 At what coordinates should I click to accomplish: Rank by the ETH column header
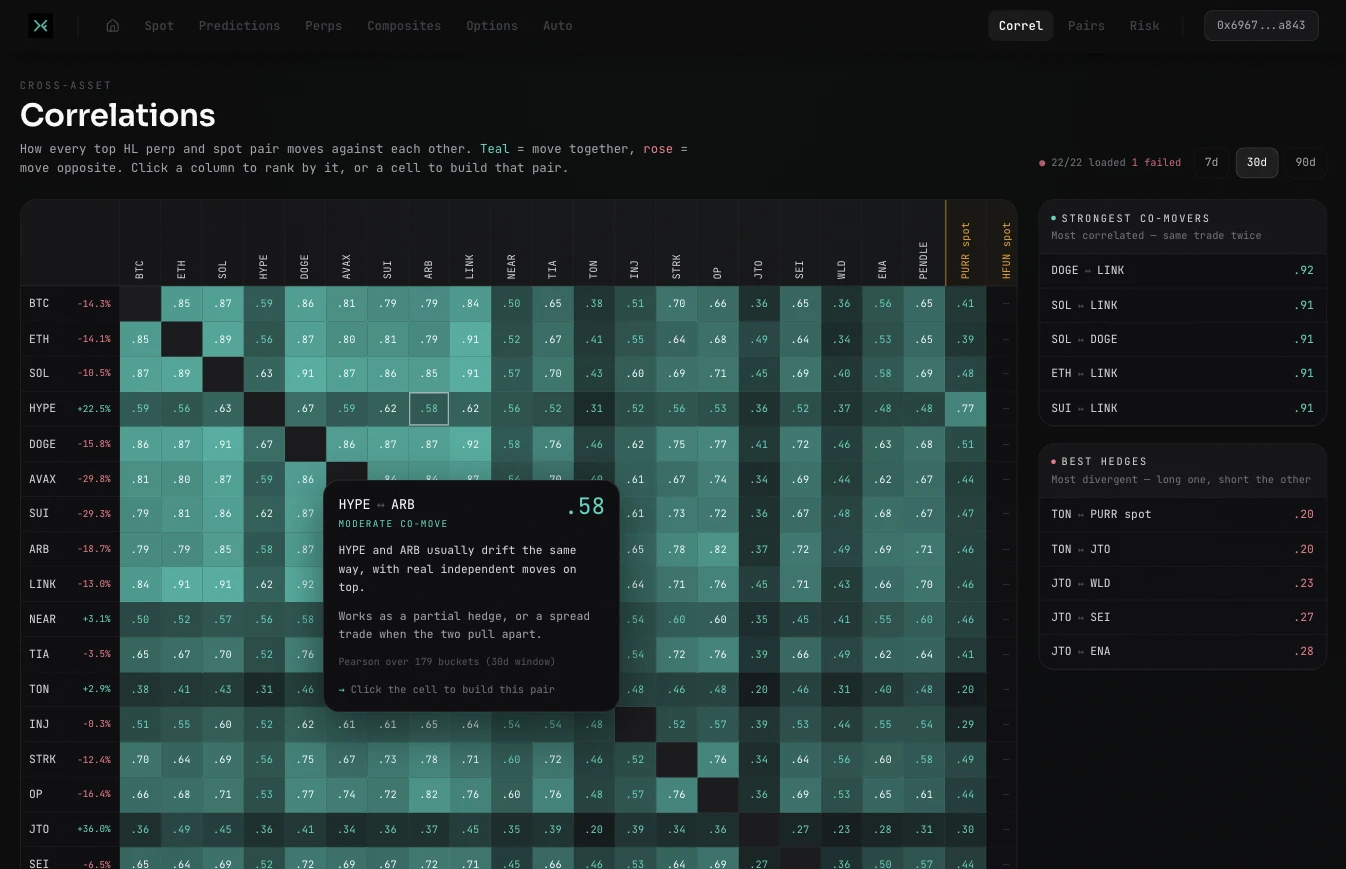coord(181,243)
